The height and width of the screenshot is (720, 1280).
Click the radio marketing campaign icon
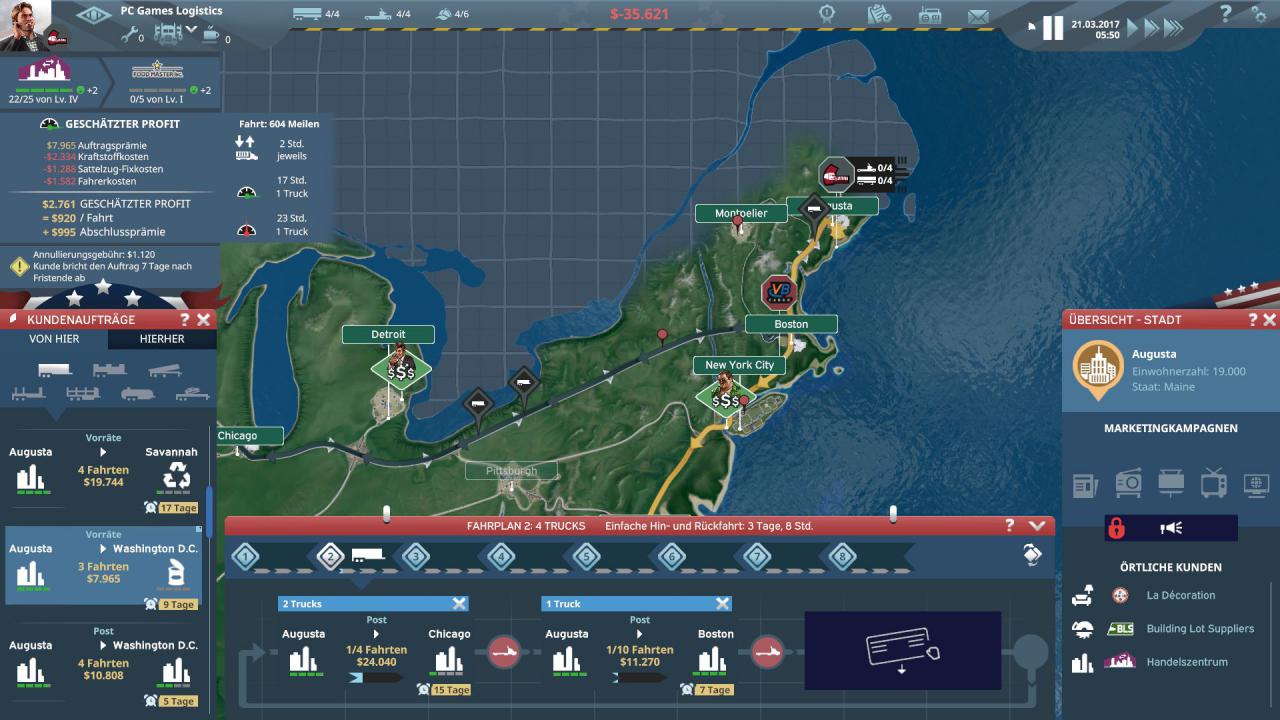[1128, 483]
